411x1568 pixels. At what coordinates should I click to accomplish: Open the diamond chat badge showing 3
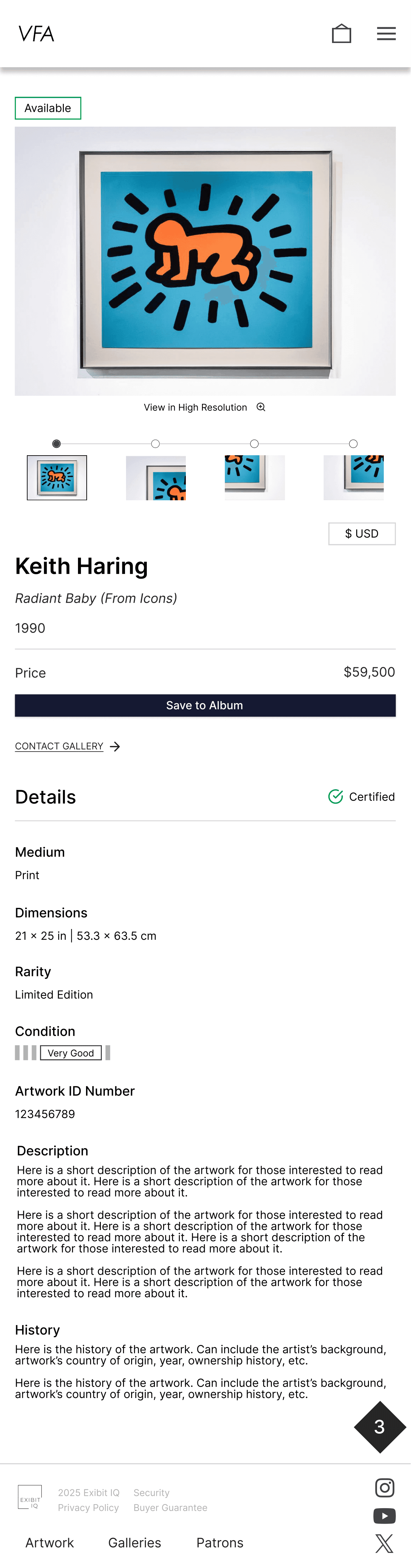tap(380, 1427)
